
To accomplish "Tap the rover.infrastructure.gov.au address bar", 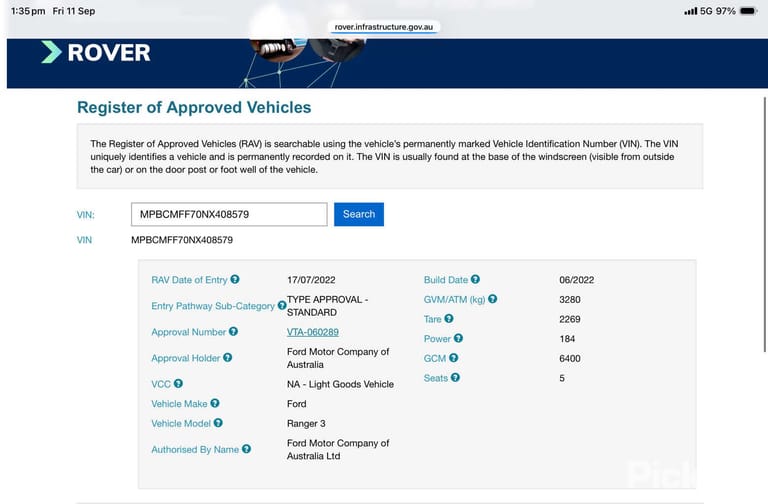I will pos(384,27).
